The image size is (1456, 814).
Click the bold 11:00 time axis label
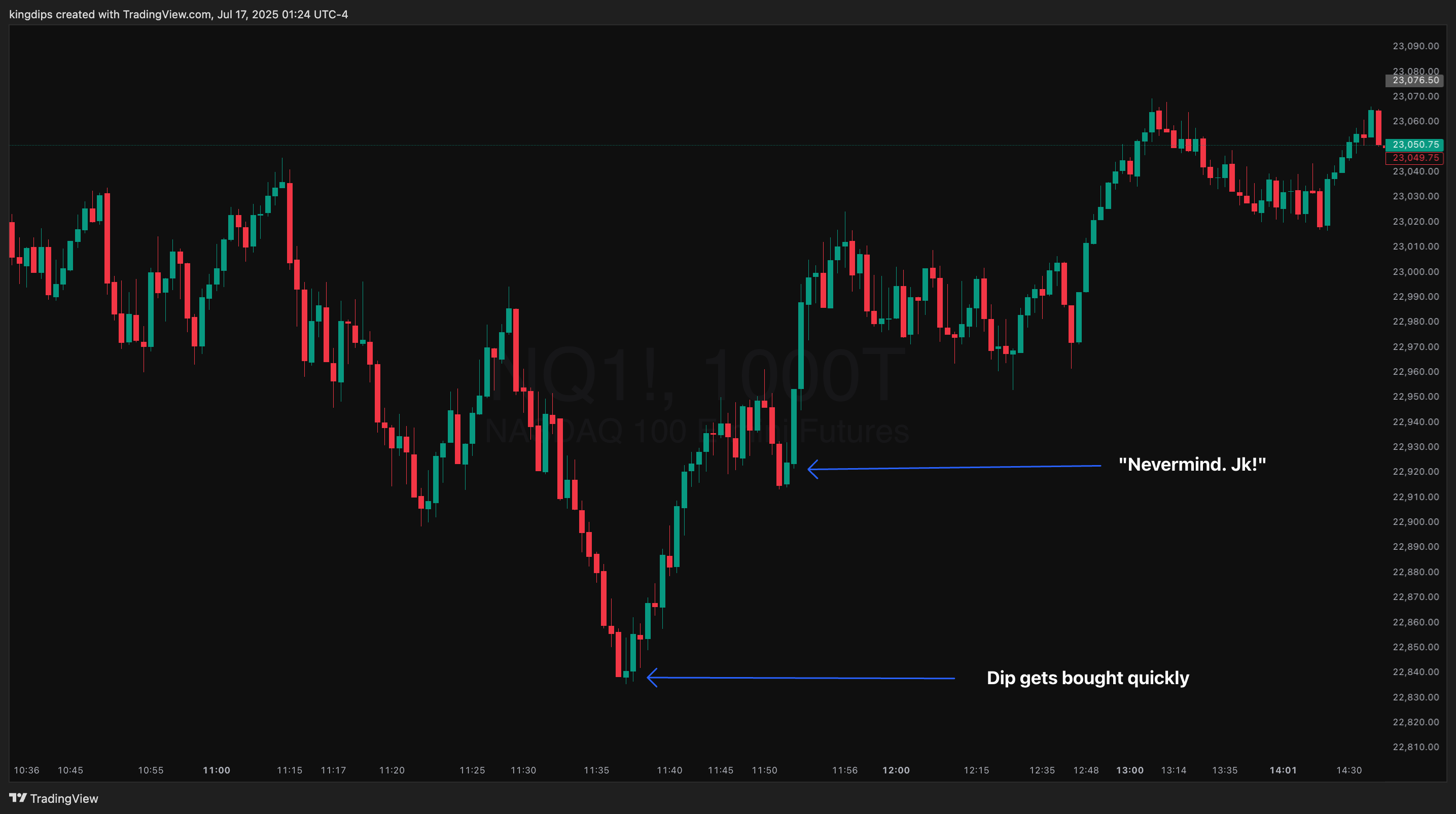pyautogui.click(x=217, y=770)
